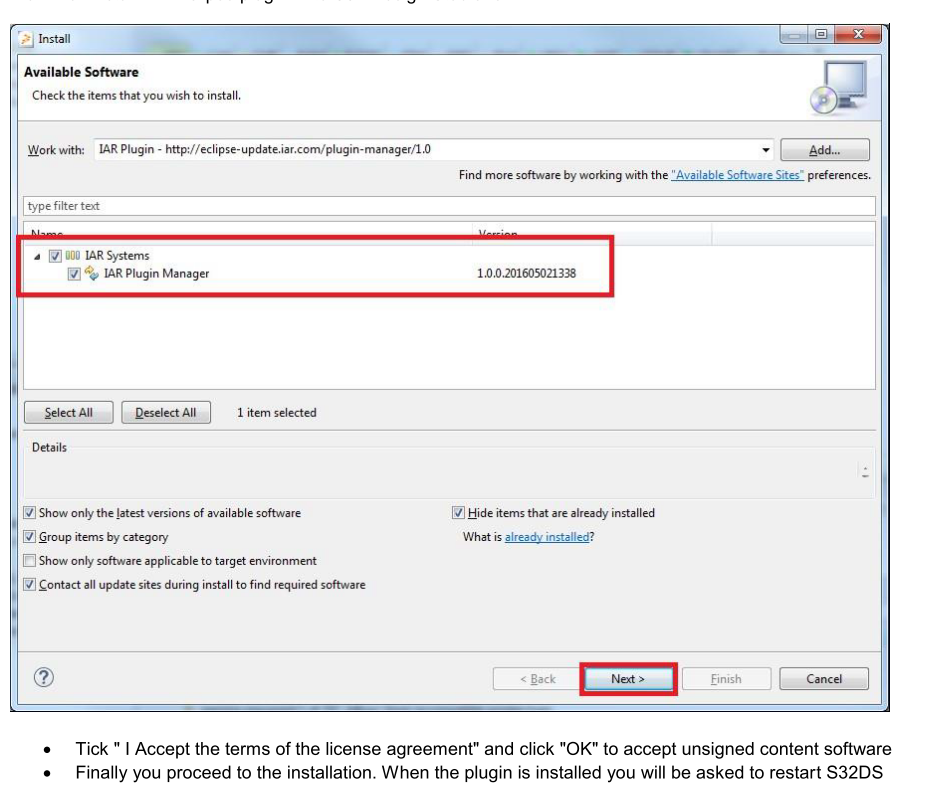Uncheck Contact all update sites during install
This screenshot has width=939, height=805.
click(x=29, y=585)
